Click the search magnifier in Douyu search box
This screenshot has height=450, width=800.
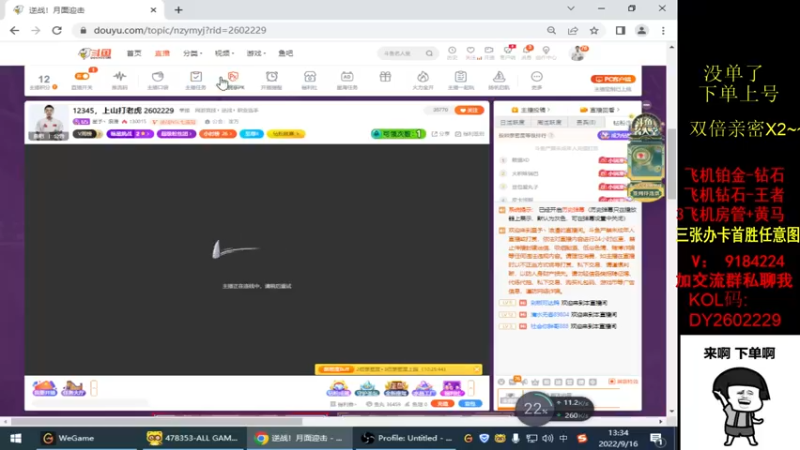(x=430, y=53)
